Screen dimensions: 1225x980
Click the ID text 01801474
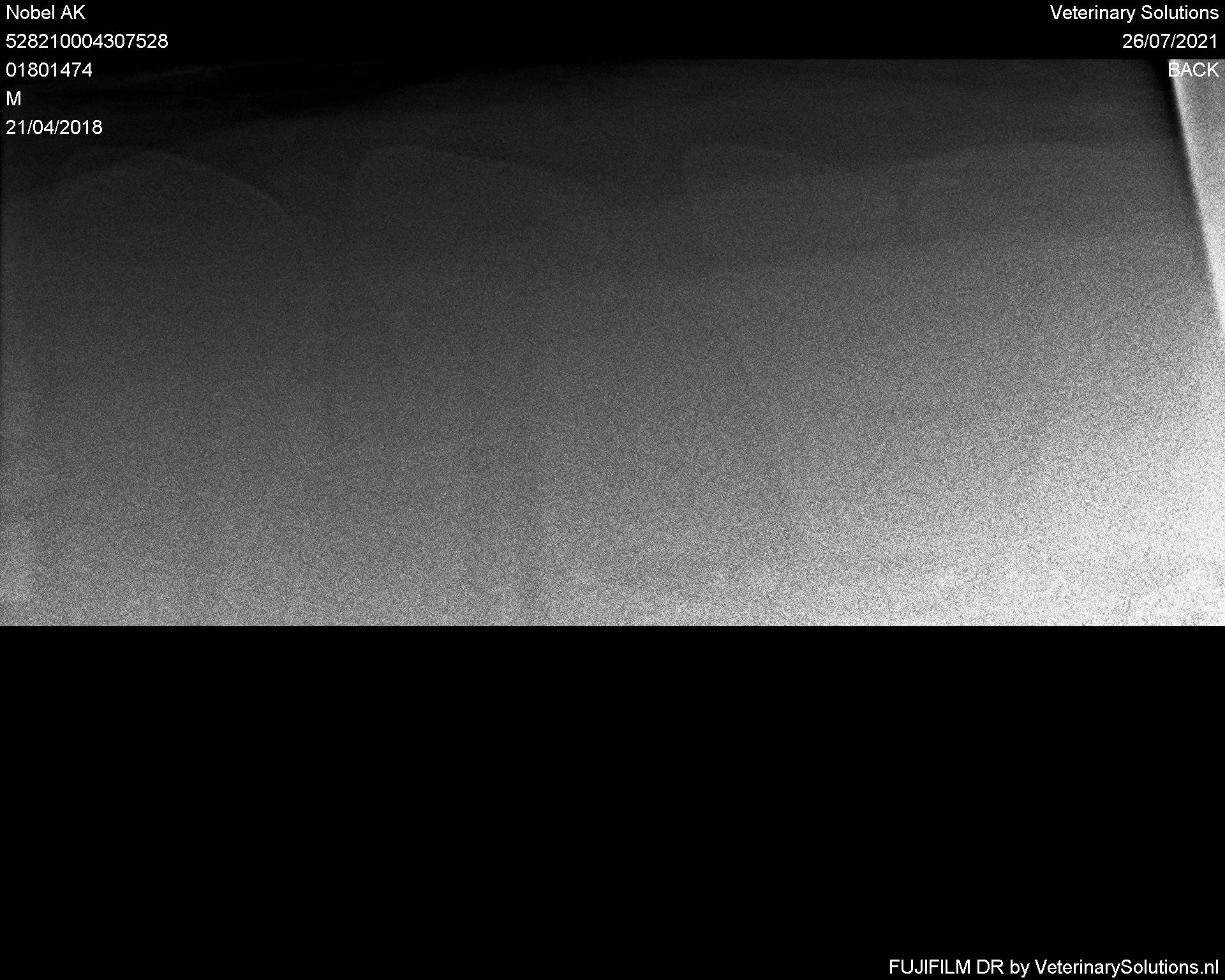(x=49, y=70)
